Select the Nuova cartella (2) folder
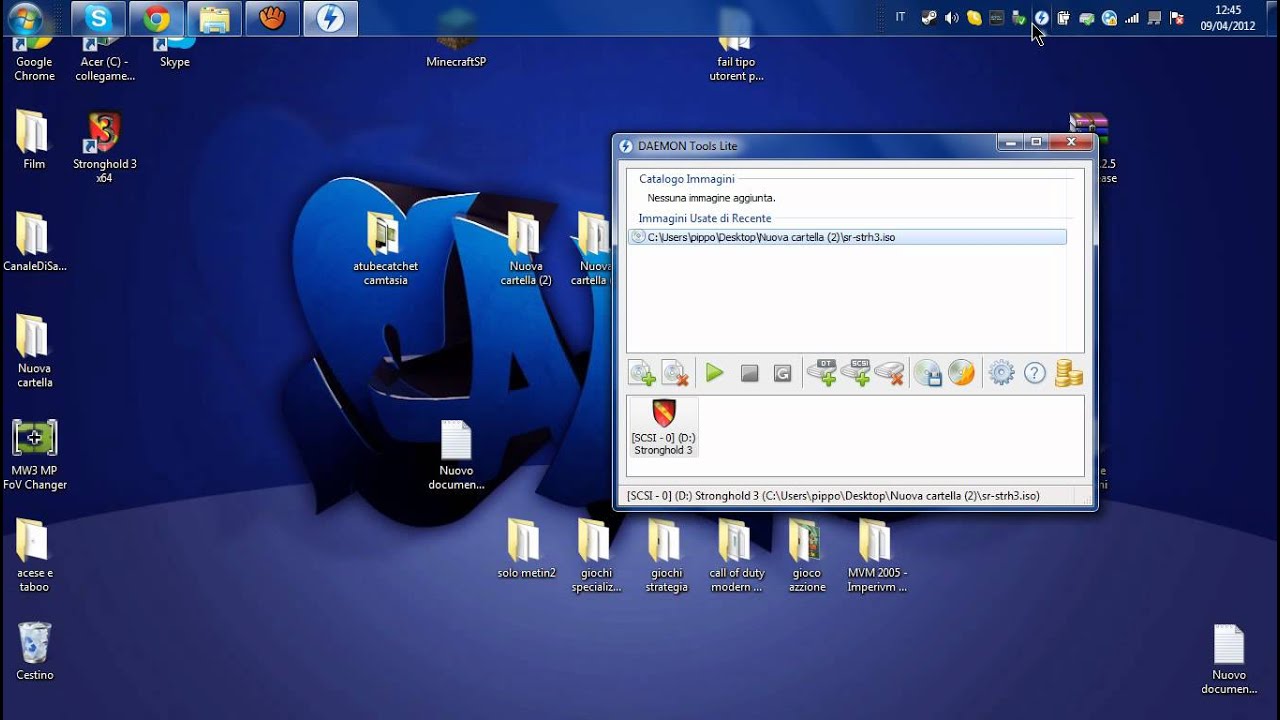Viewport: 1280px width, 720px height. [x=525, y=249]
